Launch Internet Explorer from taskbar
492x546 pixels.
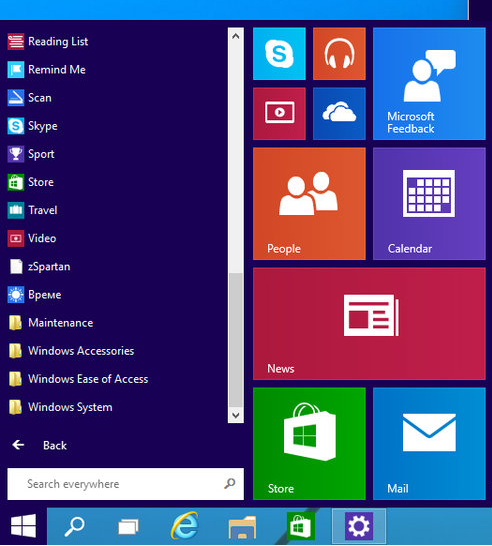pos(185,526)
